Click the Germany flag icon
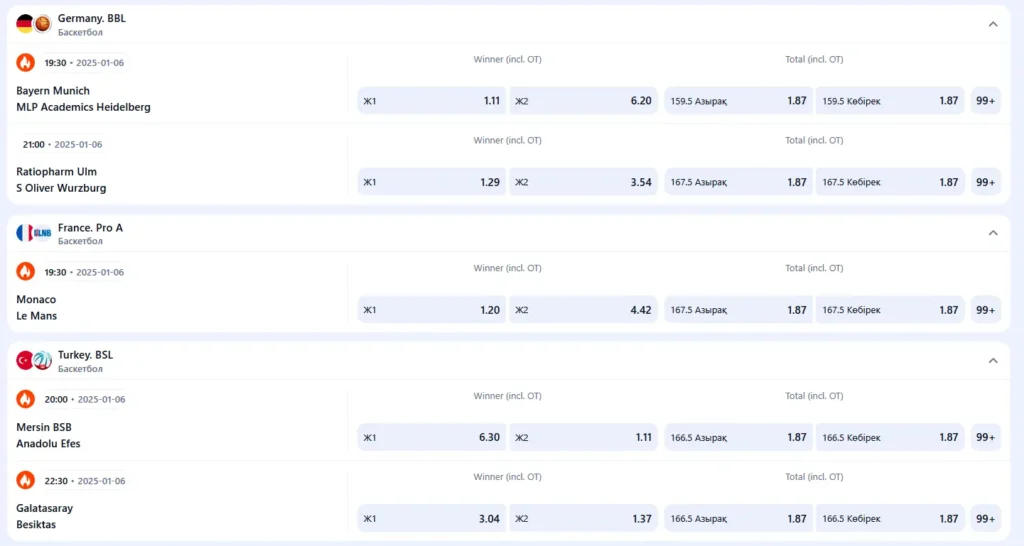The width and height of the screenshot is (1024, 546). click(x=25, y=24)
